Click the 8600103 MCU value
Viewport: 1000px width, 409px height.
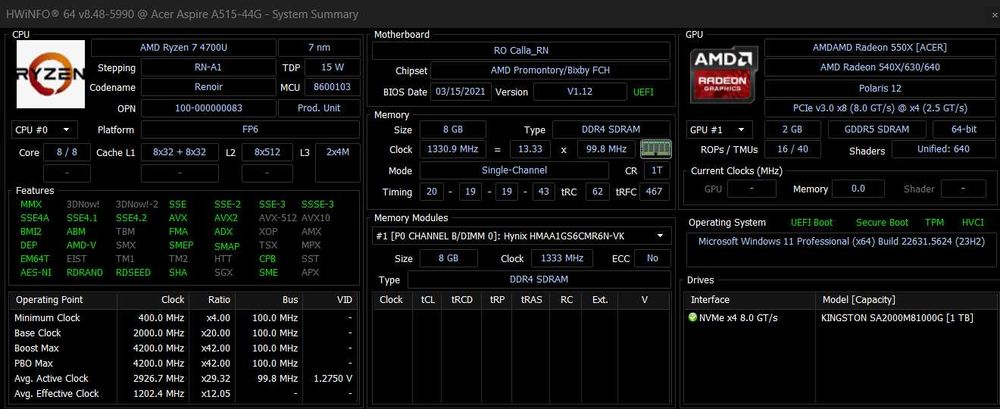point(332,87)
